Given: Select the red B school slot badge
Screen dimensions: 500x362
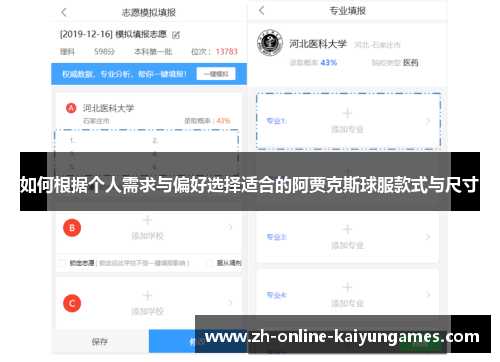Looking at the screenshot, I should [72, 228].
